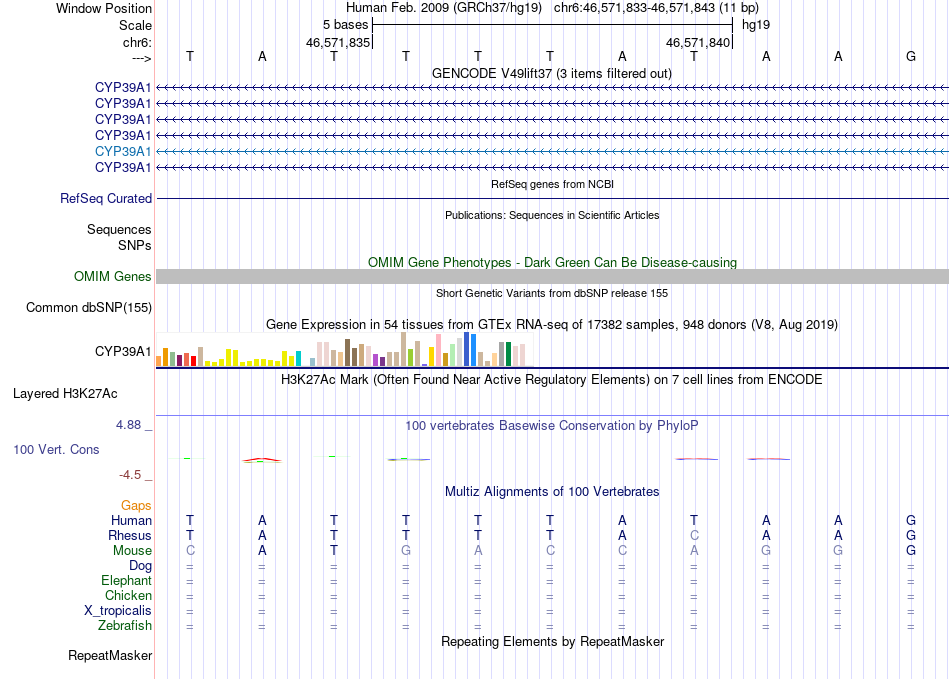This screenshot has height=679, width=950.
Task: Click the RefSeq Curated gene line
Action: [552, 198]
